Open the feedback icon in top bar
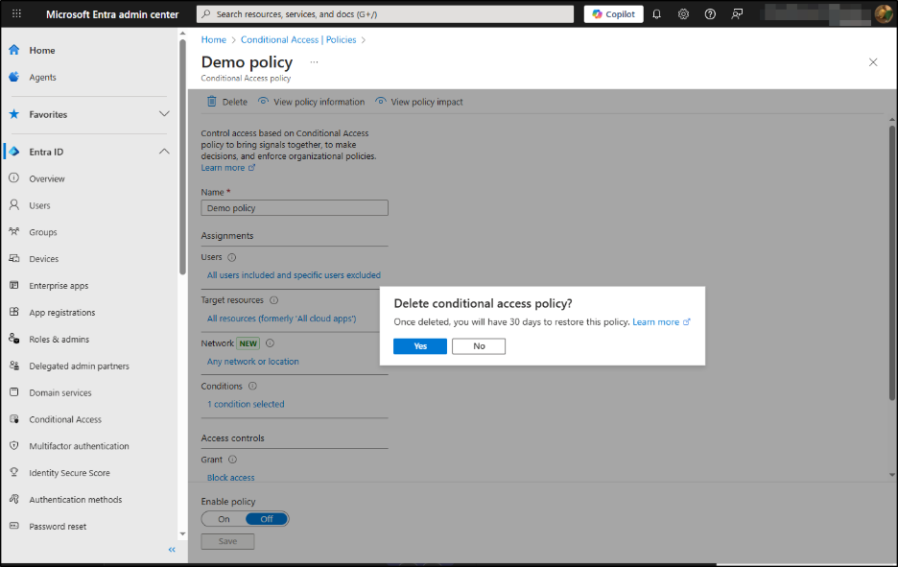 (737, 14)
